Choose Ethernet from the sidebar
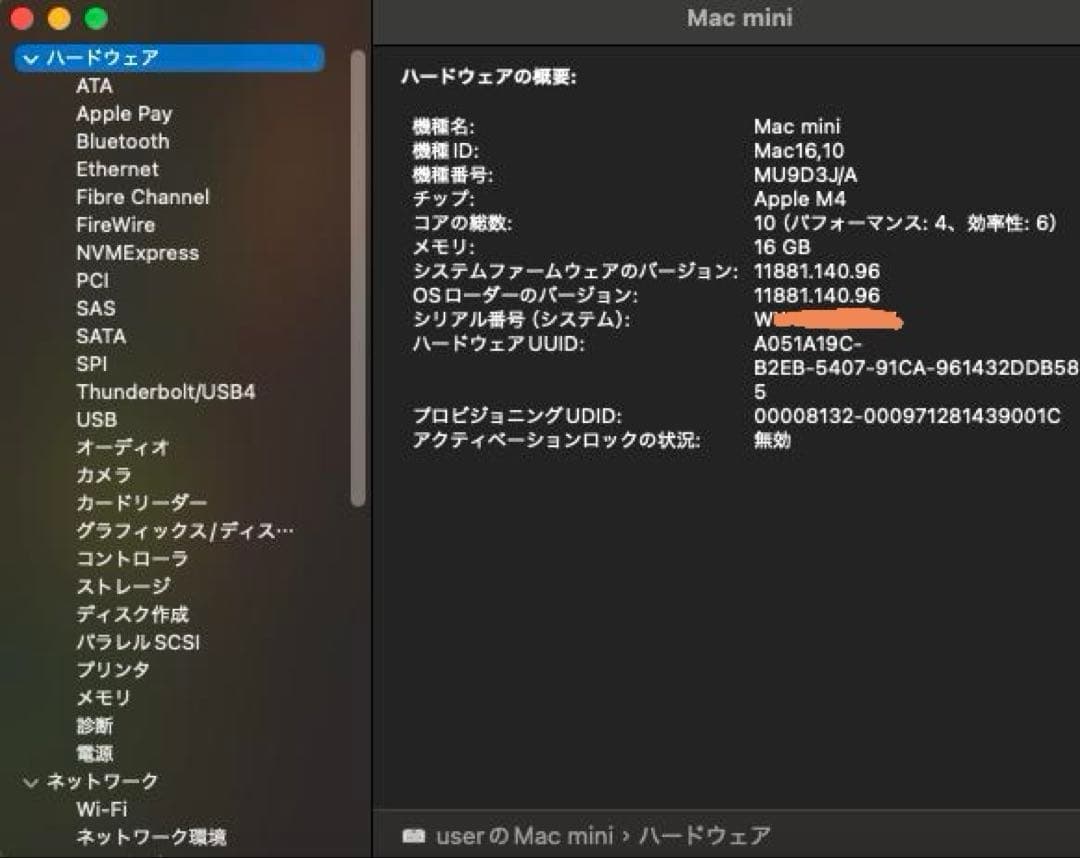 tap(117, 169)
